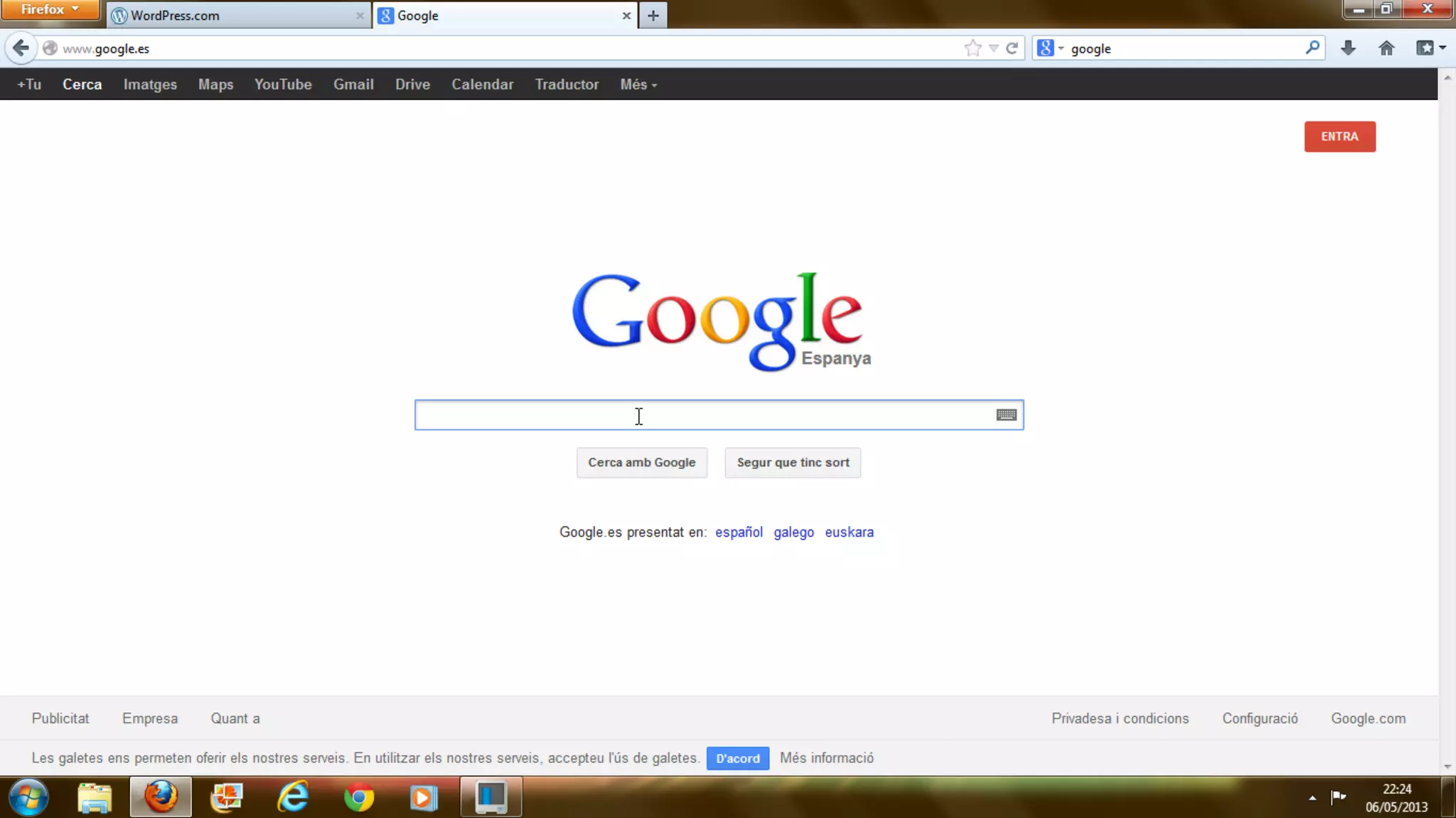Screen dimensions: 1456x818
Task: Click the search bar magnifier icon
Action: pyautogui.click(x=1312, y=48)
